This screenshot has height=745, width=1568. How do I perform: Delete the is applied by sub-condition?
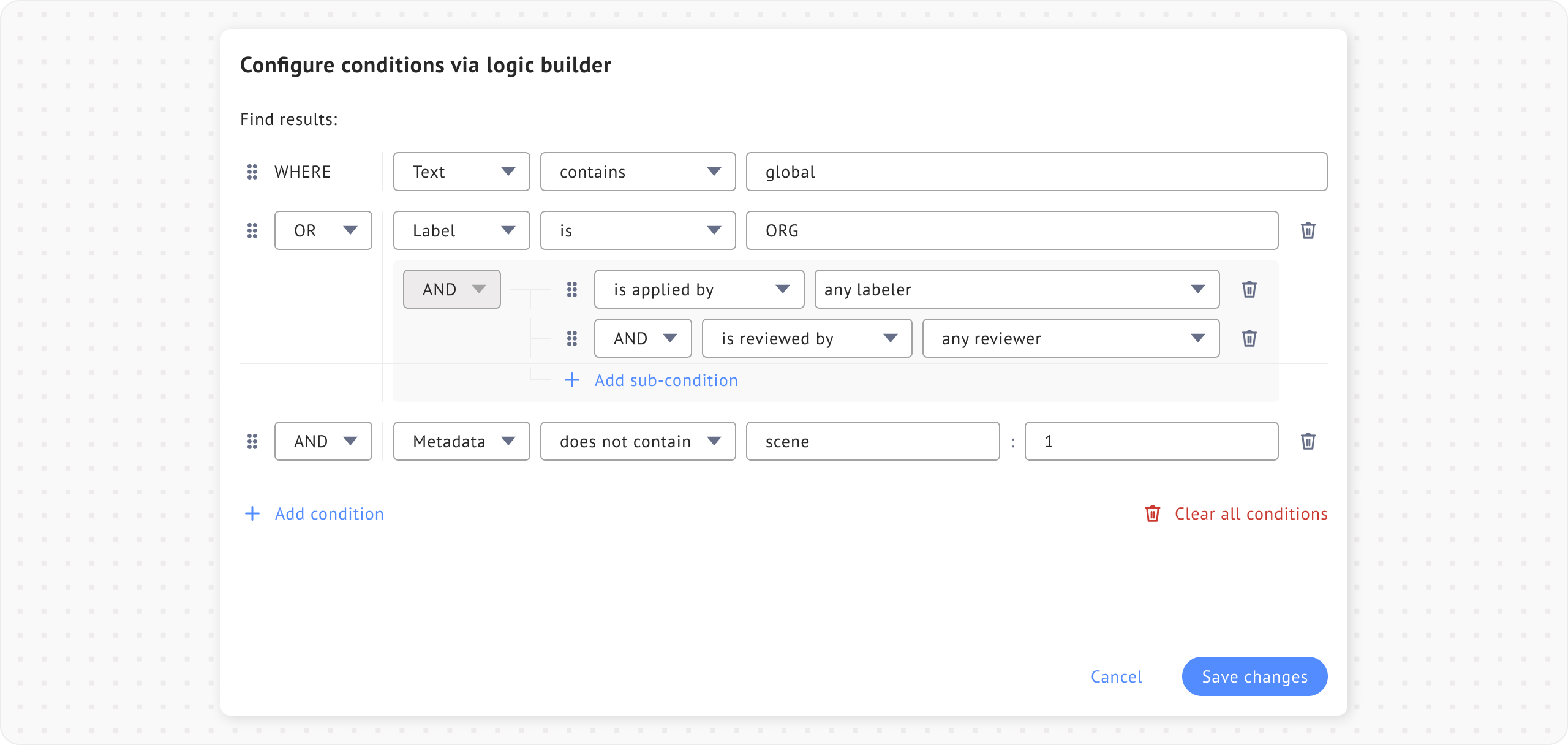click(1249, 289)
